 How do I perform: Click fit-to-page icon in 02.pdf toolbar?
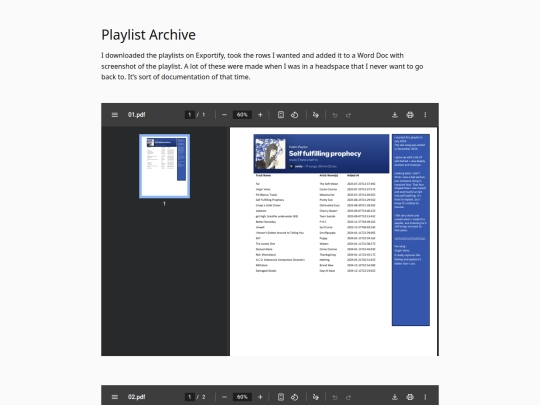point(281,397)
